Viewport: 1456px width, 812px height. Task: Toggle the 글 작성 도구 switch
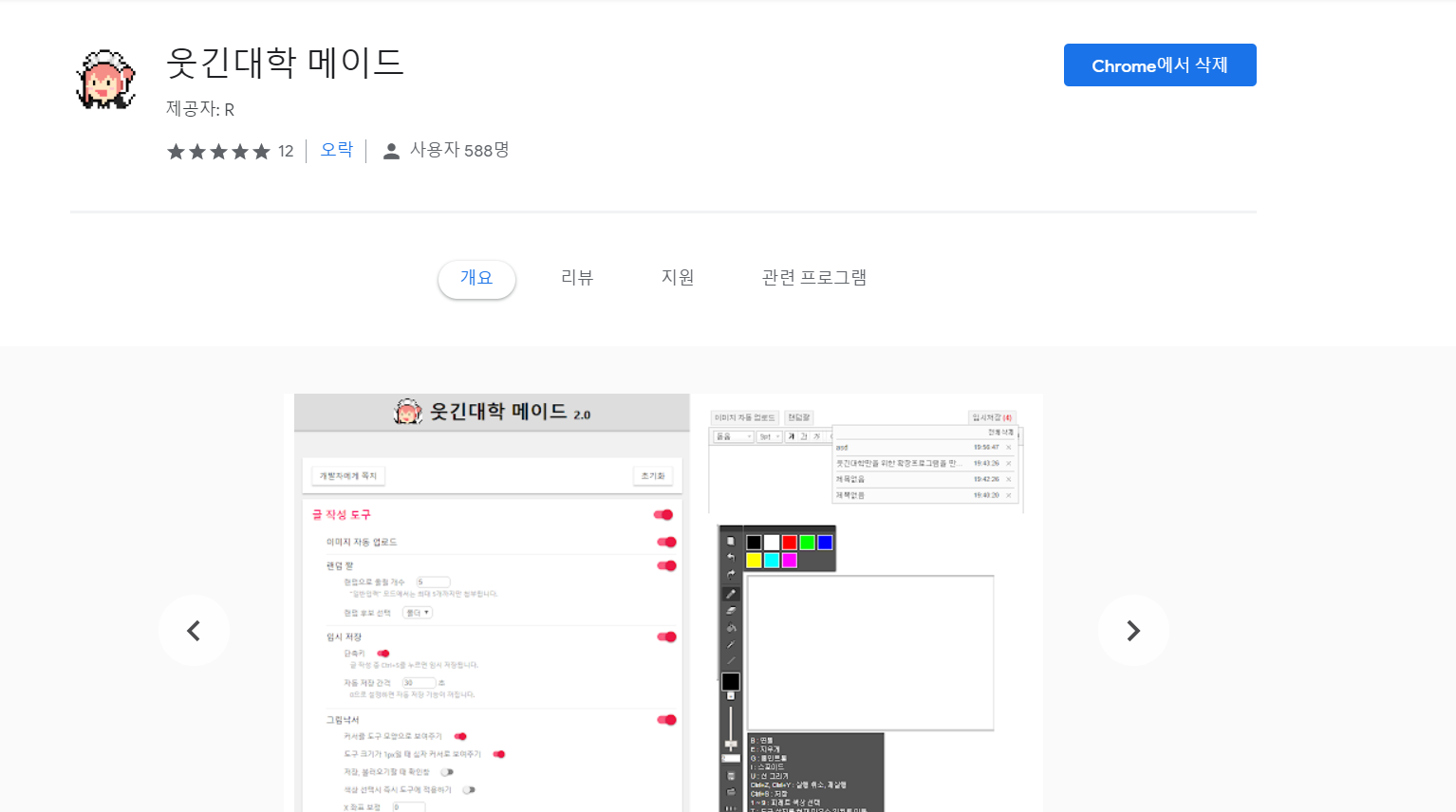(663, 515)
